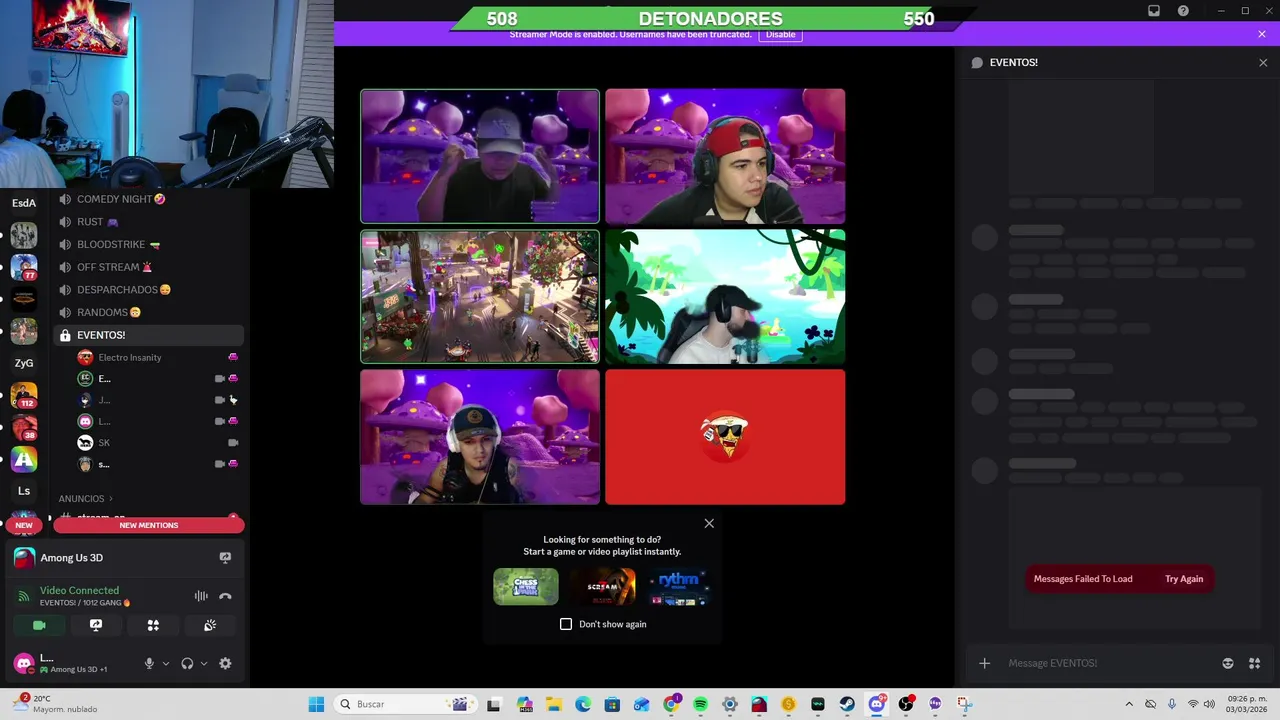Start the Scream activity tile
The width and height of the screenshot is (1280, 720).
(603, 587)
